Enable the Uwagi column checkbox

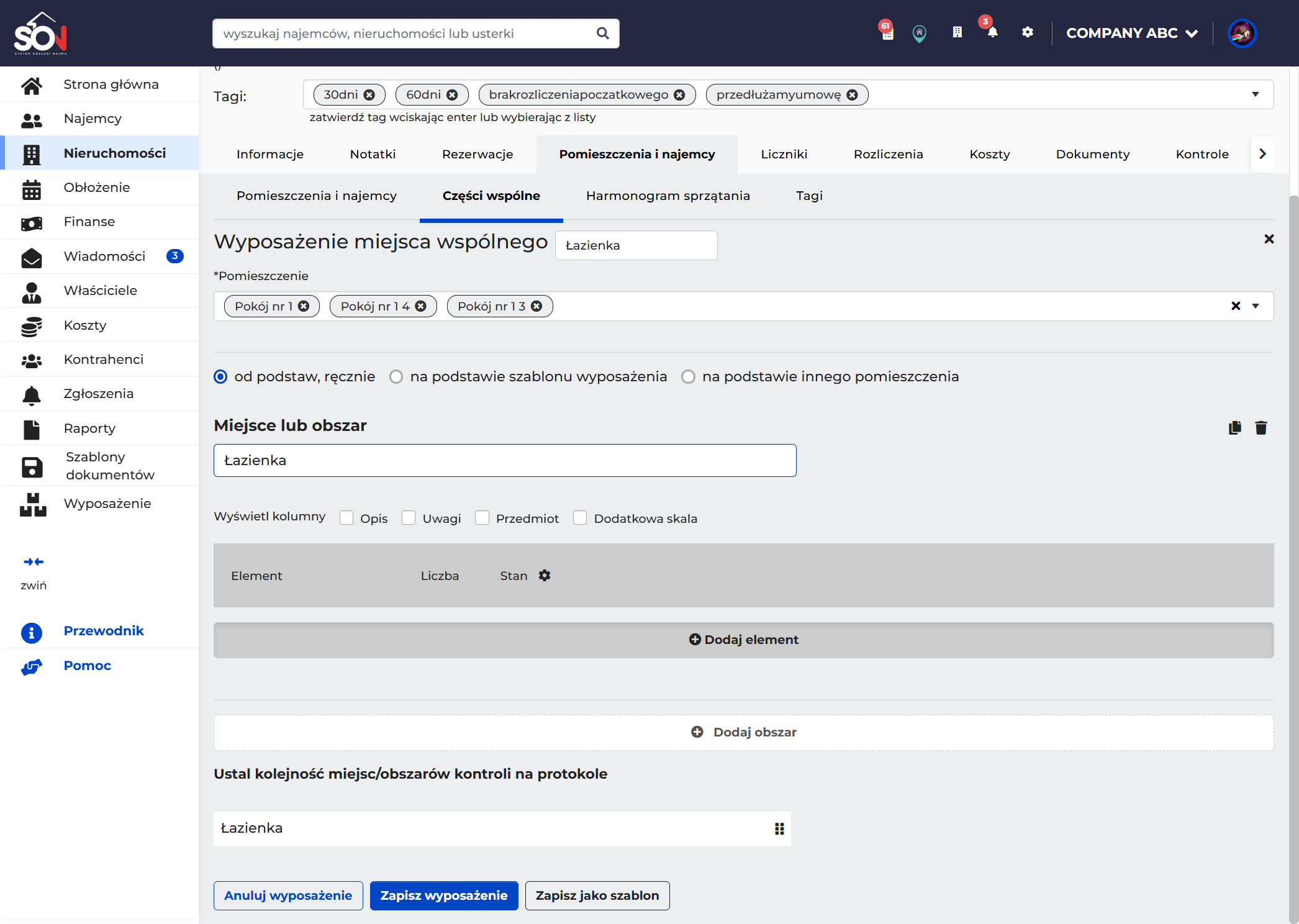(409, 518)
